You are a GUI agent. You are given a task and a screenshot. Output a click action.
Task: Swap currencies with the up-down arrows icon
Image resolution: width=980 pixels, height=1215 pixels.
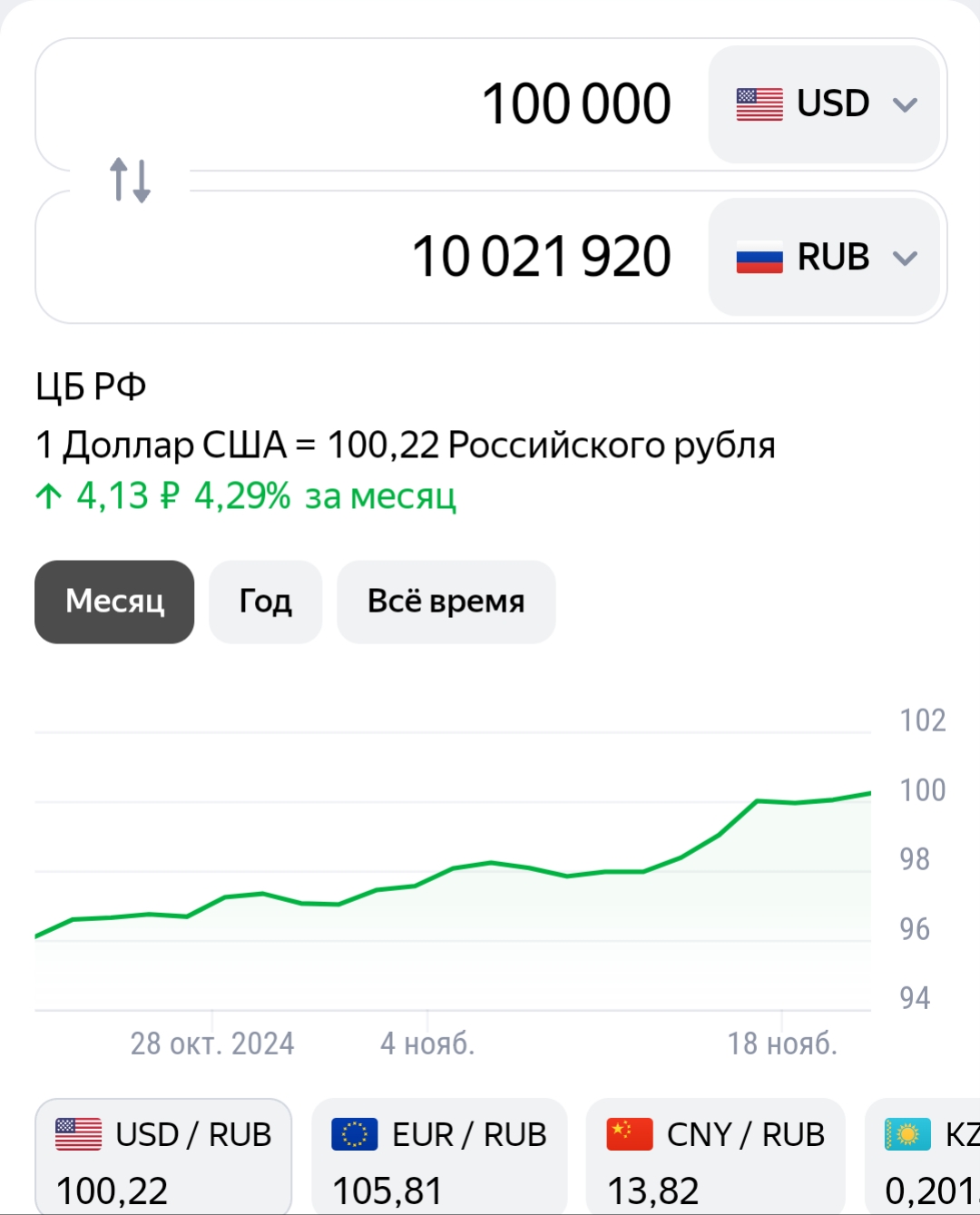click(x=130, y=180)
